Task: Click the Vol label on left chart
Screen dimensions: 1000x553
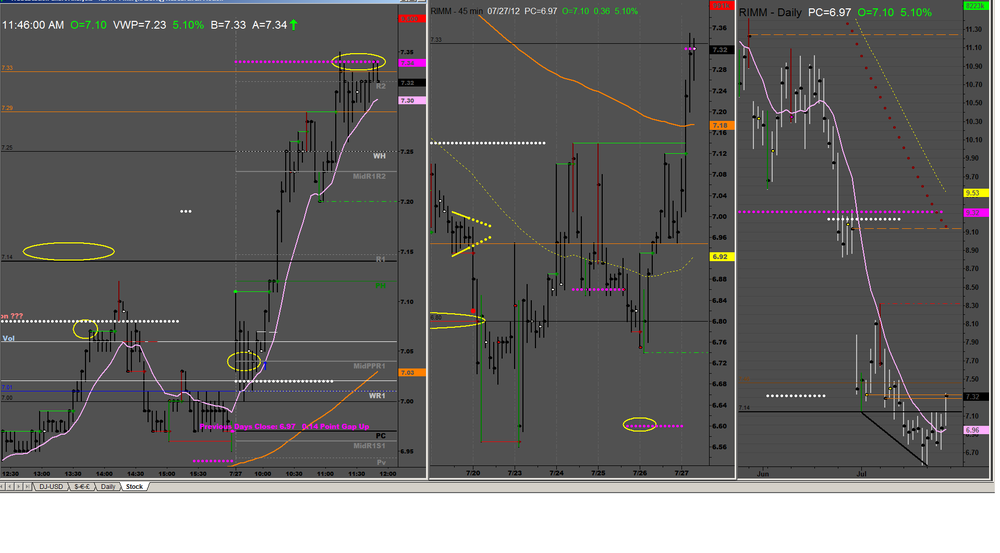Action: (8, 338)
